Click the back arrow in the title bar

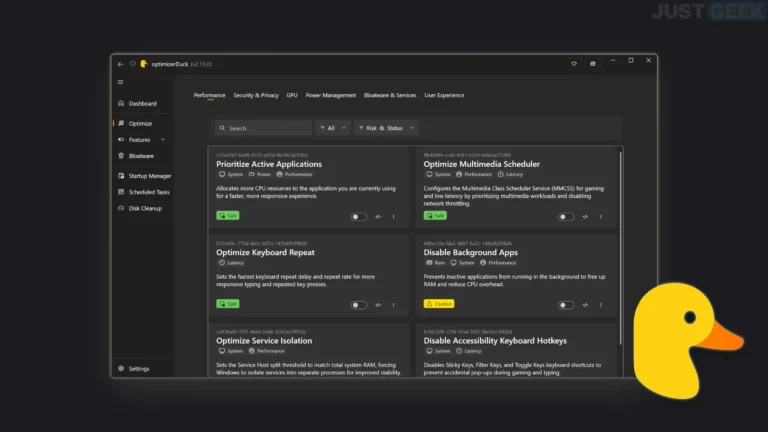tap(120, 64)
